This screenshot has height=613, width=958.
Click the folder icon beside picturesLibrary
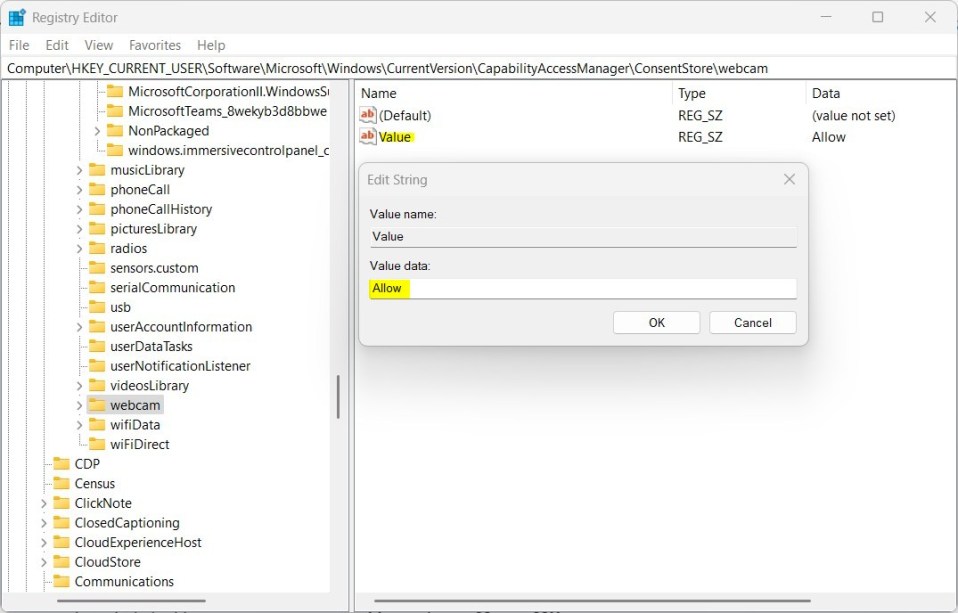97,229
